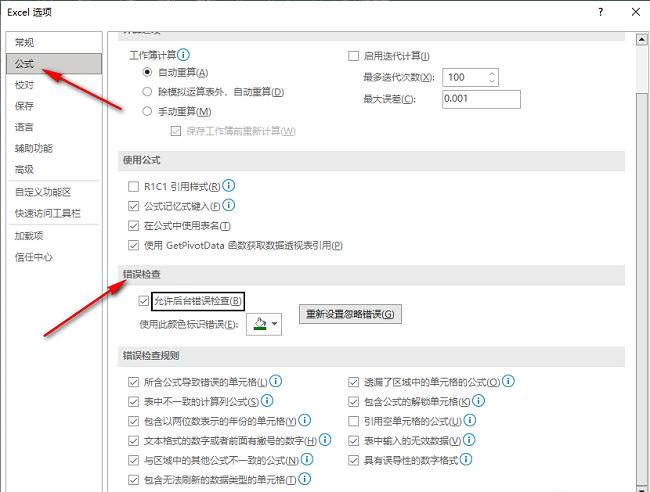This screenshot has width=650, height=492.
Task: Open 信任中心 category in sidebar
Action: coord(34,257)
